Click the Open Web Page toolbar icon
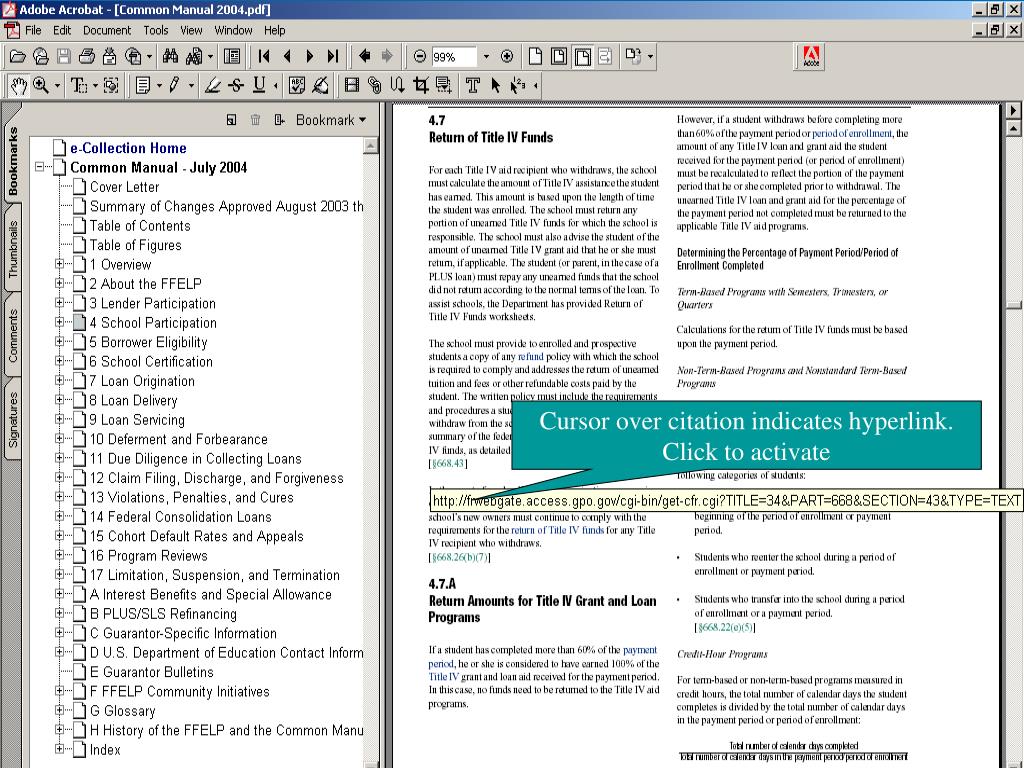Screen dimensions: 1024x768 pyautogui.click(x=40, y=57)
